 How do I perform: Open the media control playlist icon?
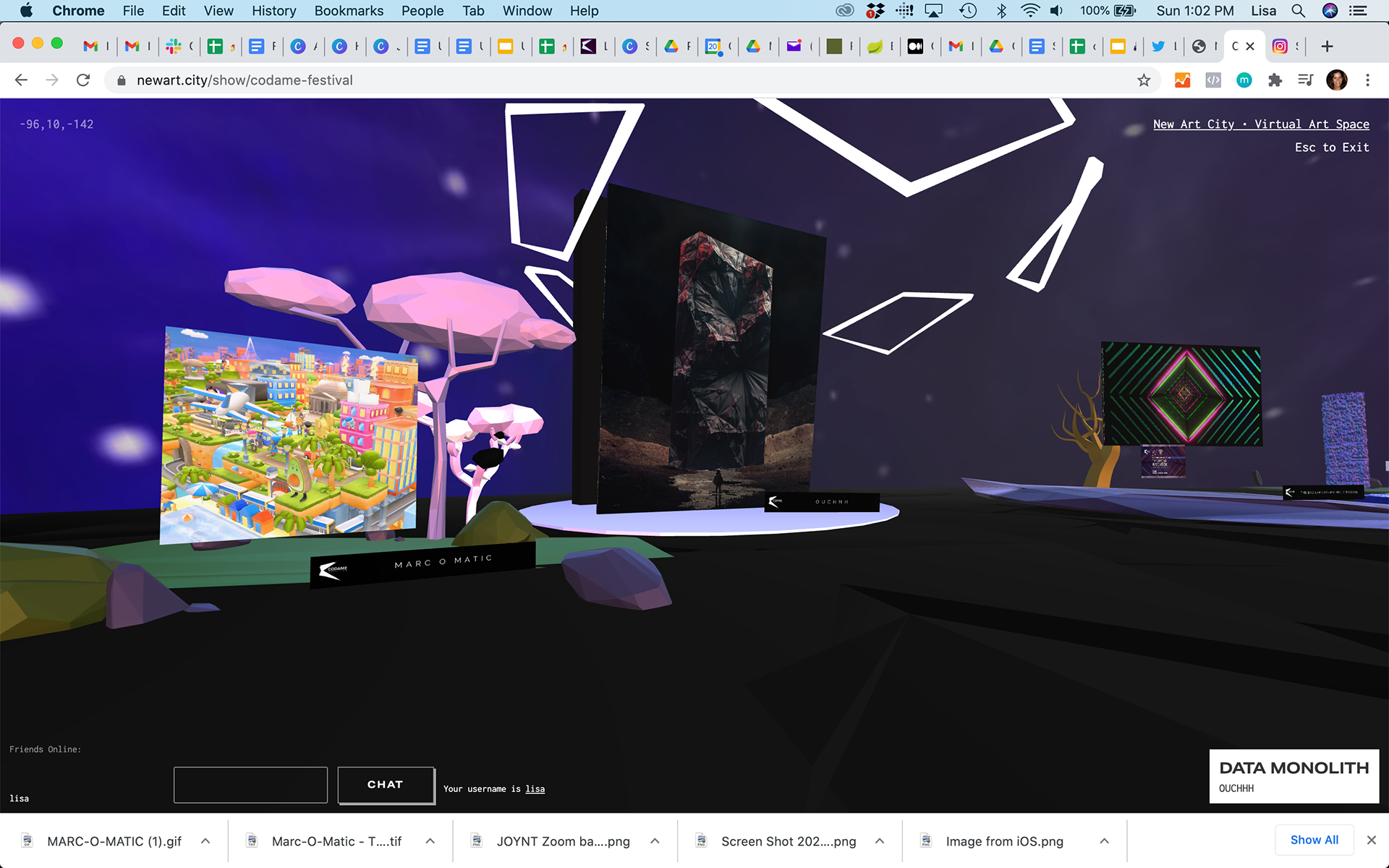(x=1306, y=80)
